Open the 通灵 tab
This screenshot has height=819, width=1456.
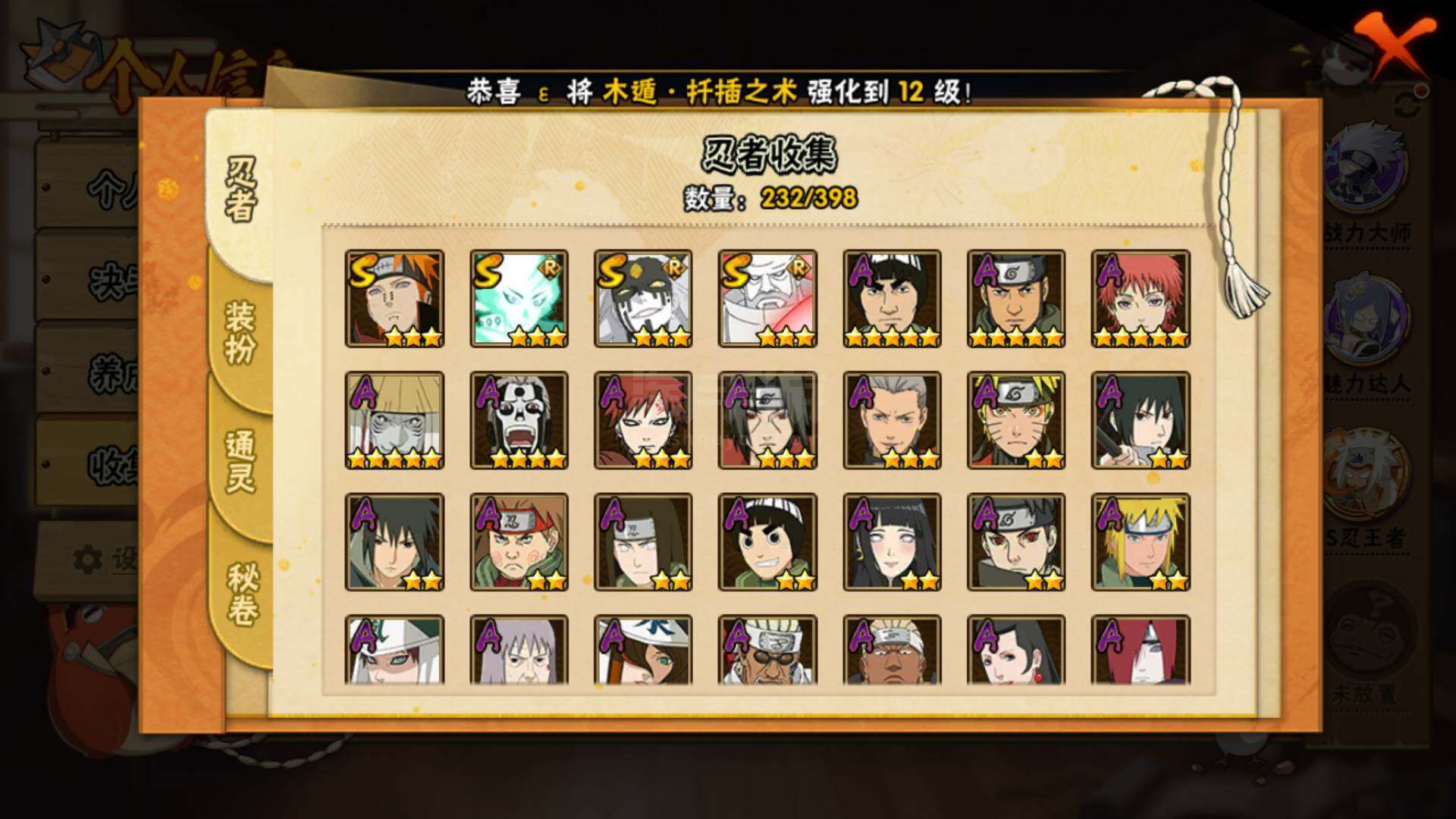pos(241,461)
